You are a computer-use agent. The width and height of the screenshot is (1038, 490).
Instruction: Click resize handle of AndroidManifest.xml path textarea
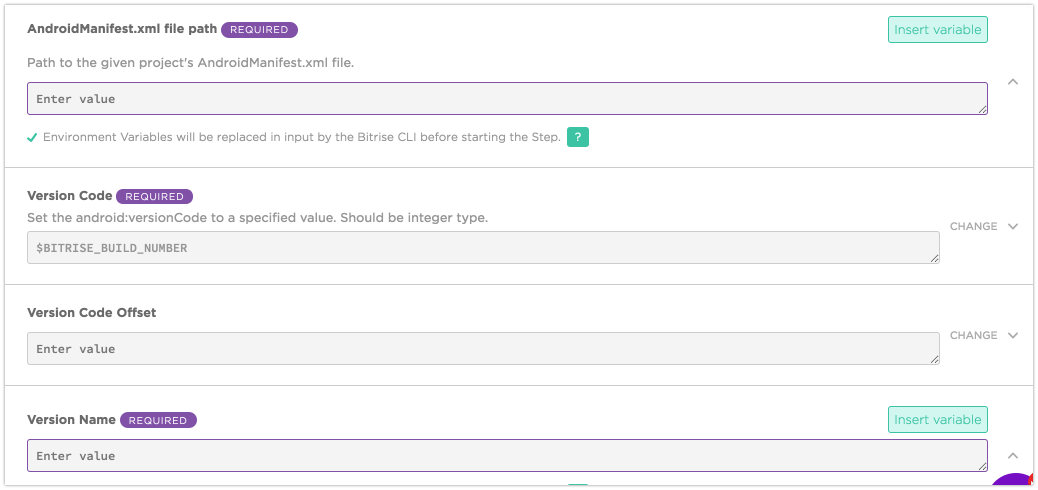[982, 109]
